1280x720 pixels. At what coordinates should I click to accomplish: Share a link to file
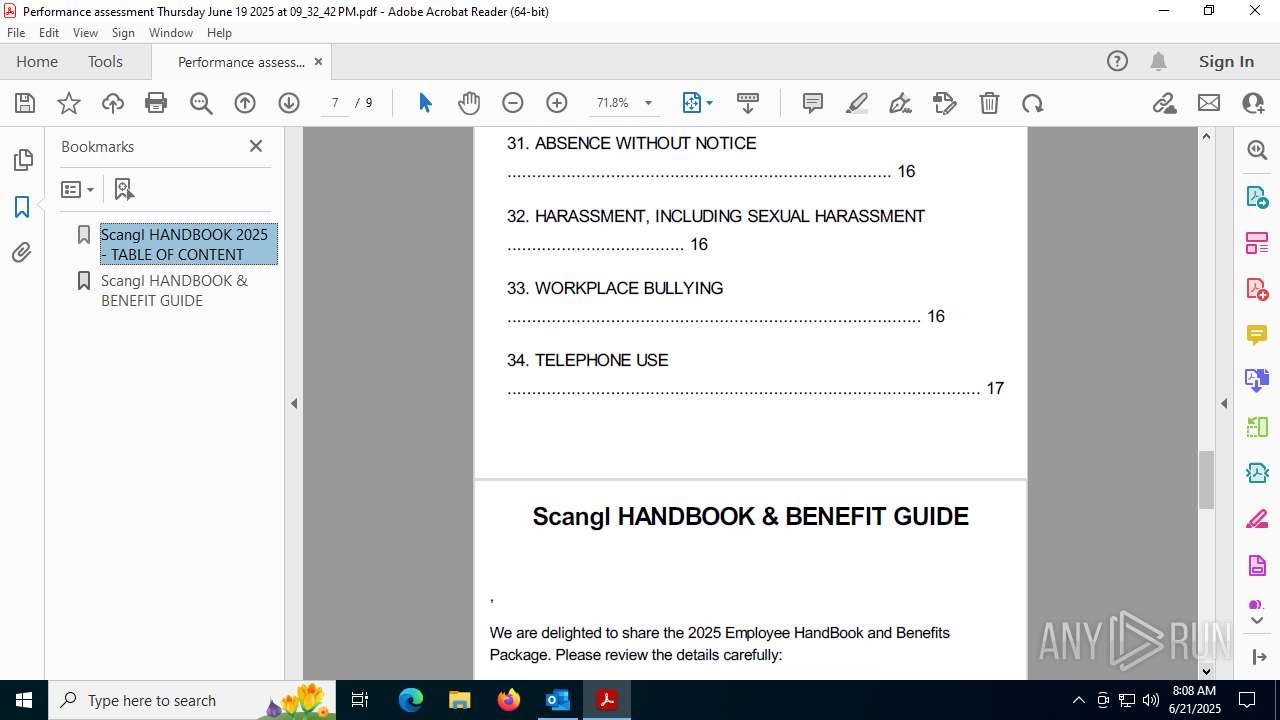pyautogui.click(x=1164, y=103)
